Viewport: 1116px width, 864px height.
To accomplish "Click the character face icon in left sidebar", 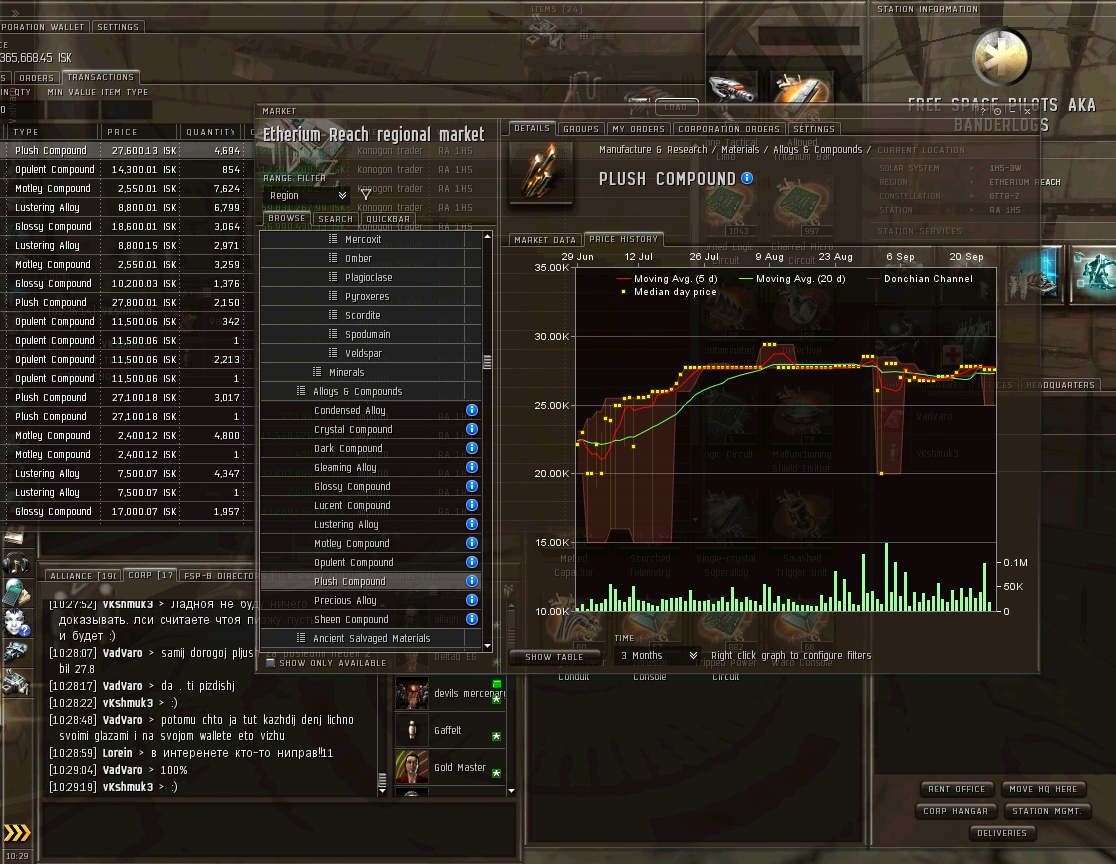I will [x=16, y=622].
